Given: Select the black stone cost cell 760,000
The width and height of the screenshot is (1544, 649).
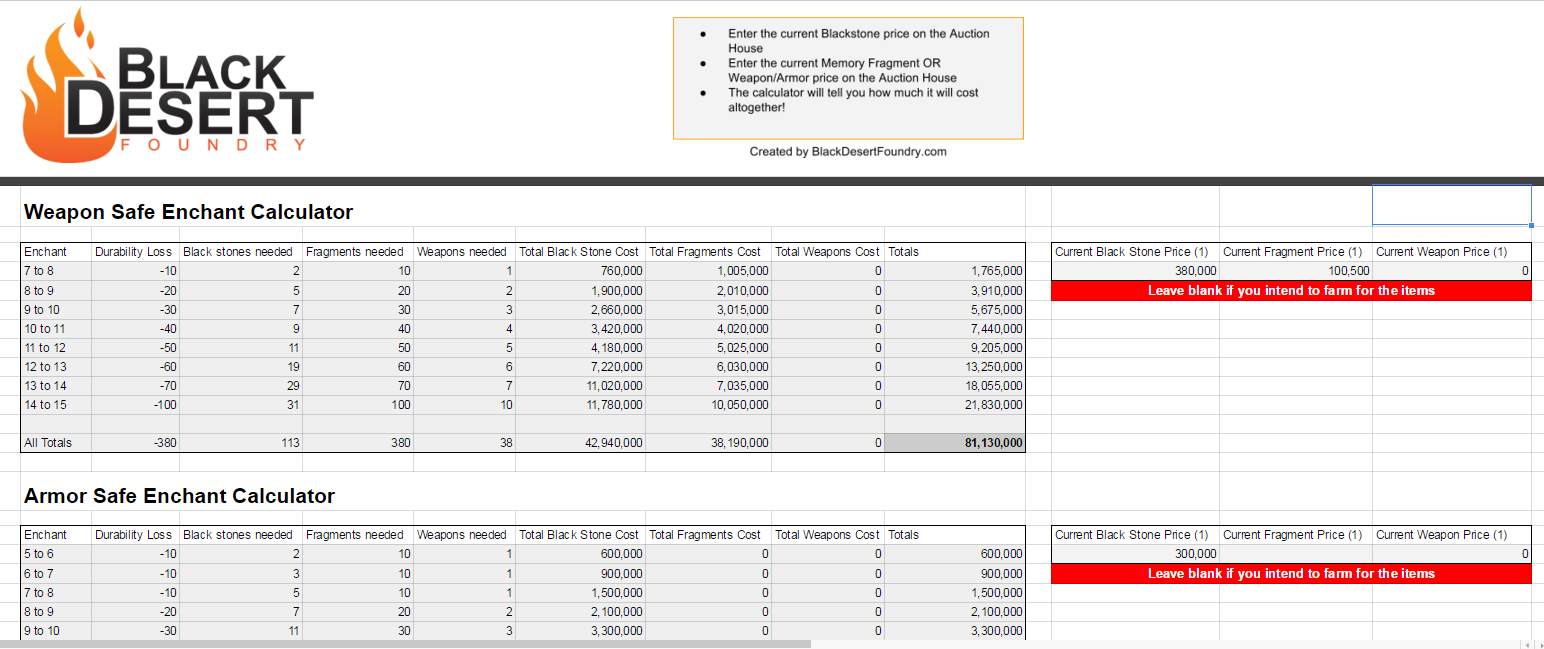Looking at the screenshot, I should tap(581, 271).
